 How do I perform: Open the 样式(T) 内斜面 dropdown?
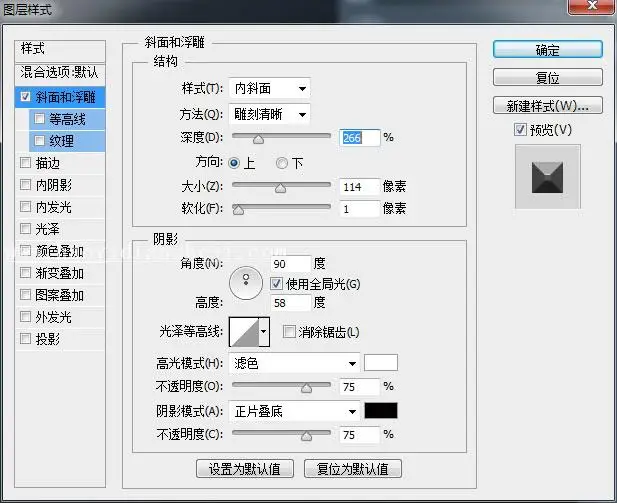click(x=269, y=88)
